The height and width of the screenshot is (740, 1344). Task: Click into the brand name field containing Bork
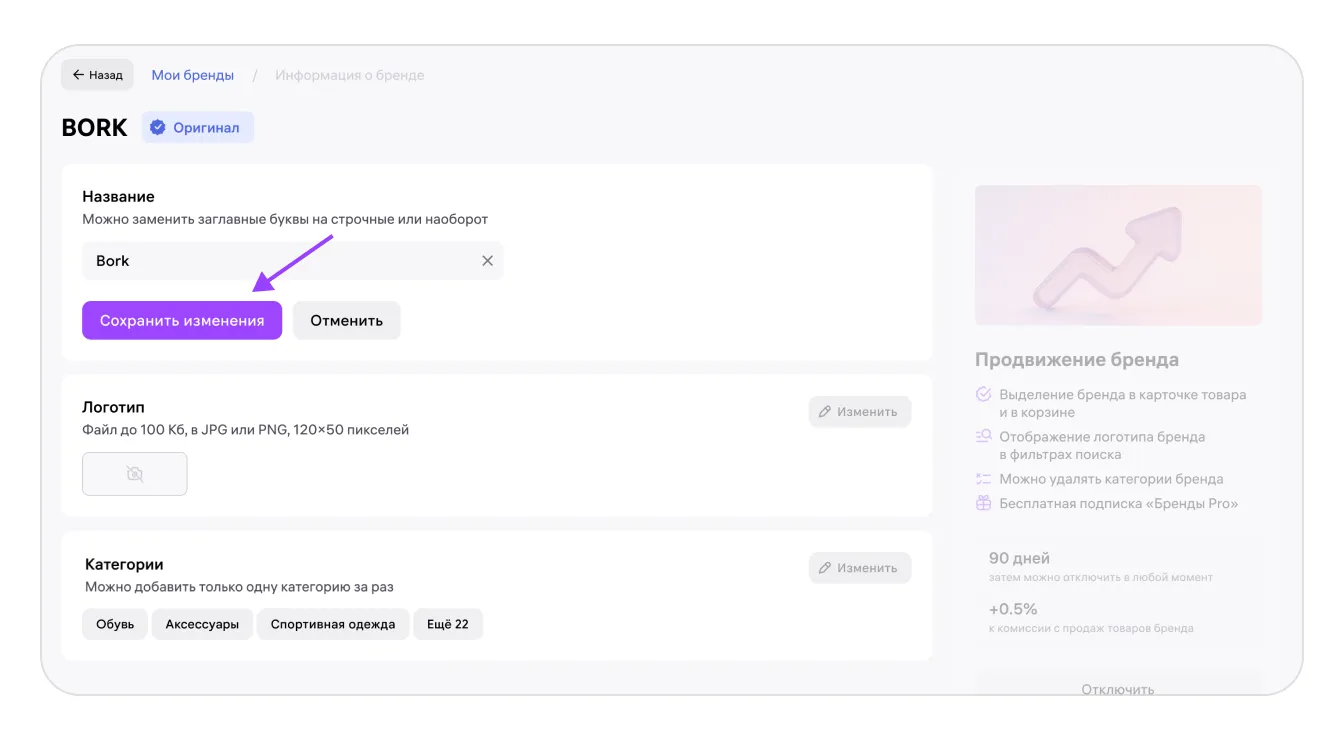click(292, 261)
